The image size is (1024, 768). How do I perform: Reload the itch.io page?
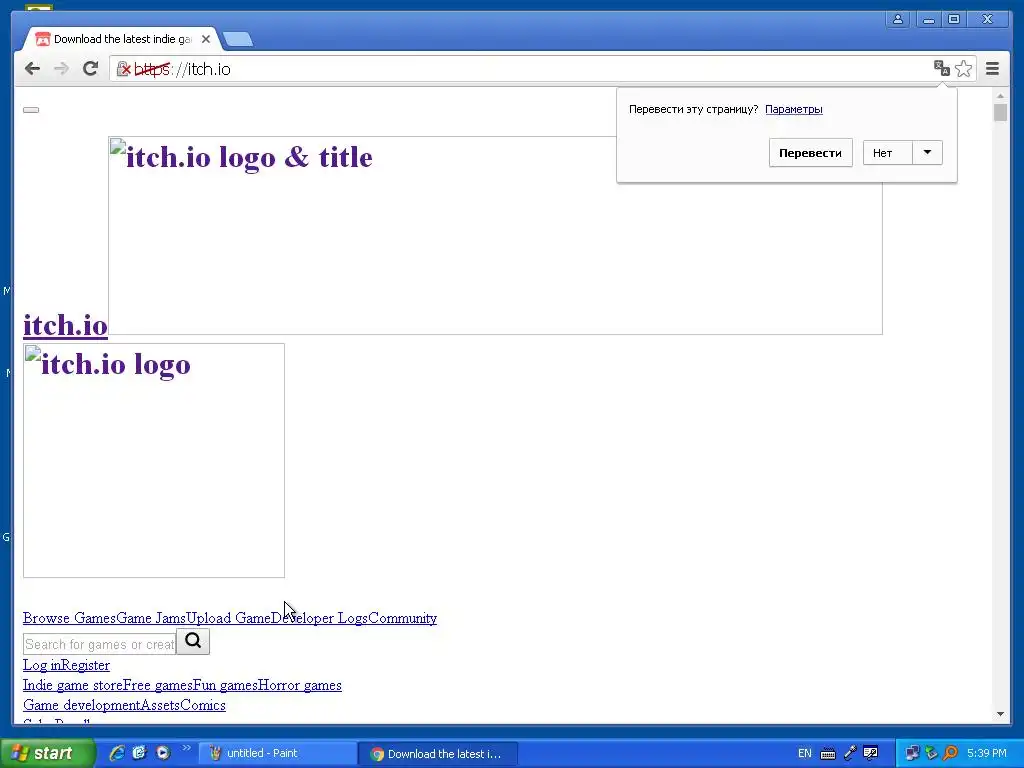coord(91,68)
